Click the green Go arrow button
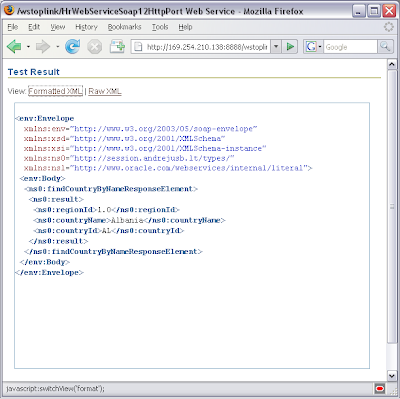This screenshot has height=399, width=400. coord(290,47)
